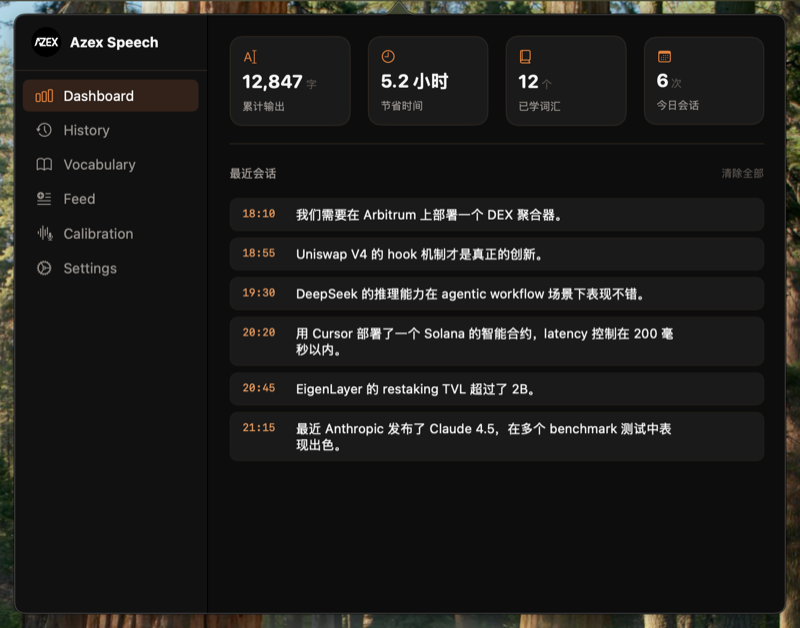Click the Settings gear icon
The image size is (800, 628).
pyautogui.click(x=44, y=268)
